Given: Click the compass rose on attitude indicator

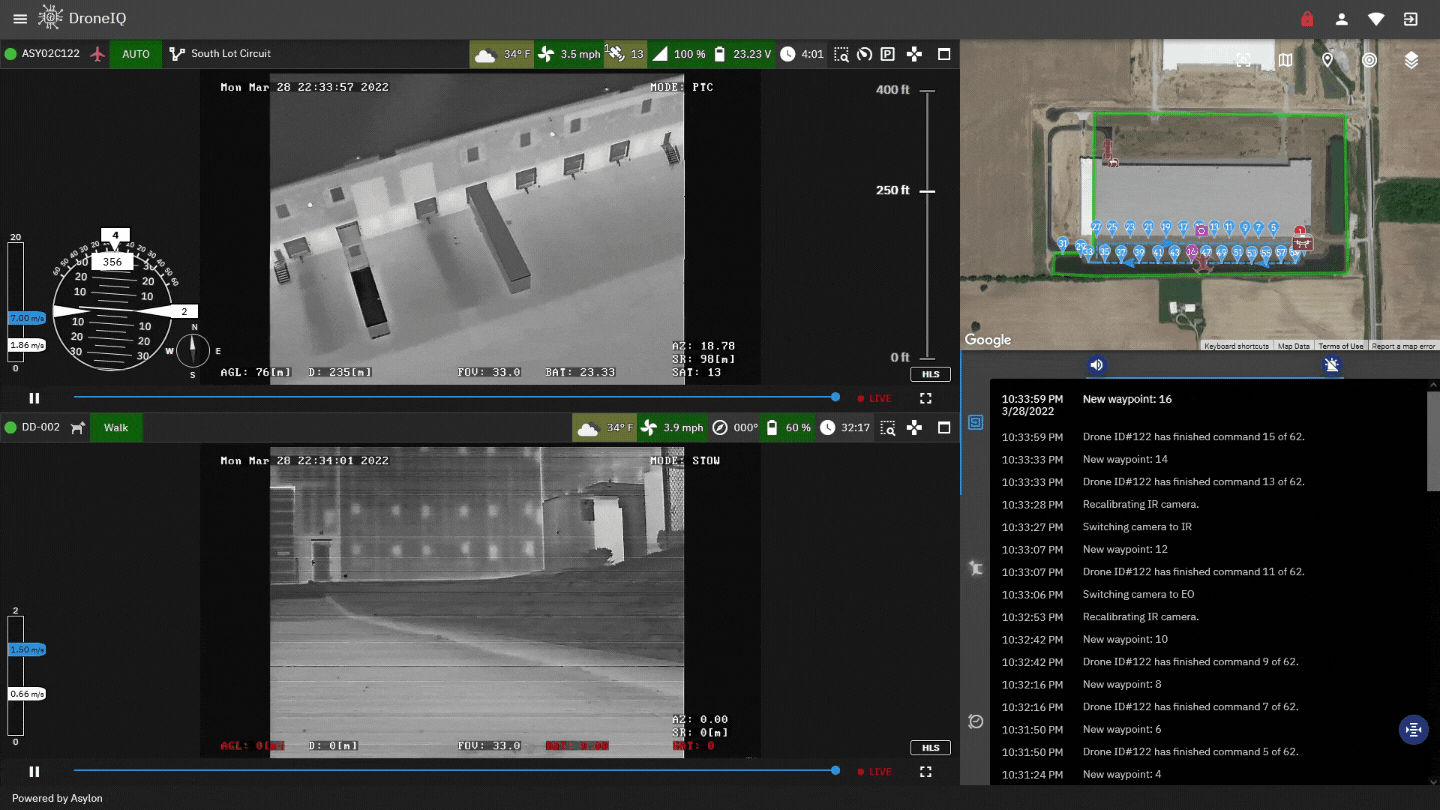Looking at the screenshot, I should tap(194, 350).
